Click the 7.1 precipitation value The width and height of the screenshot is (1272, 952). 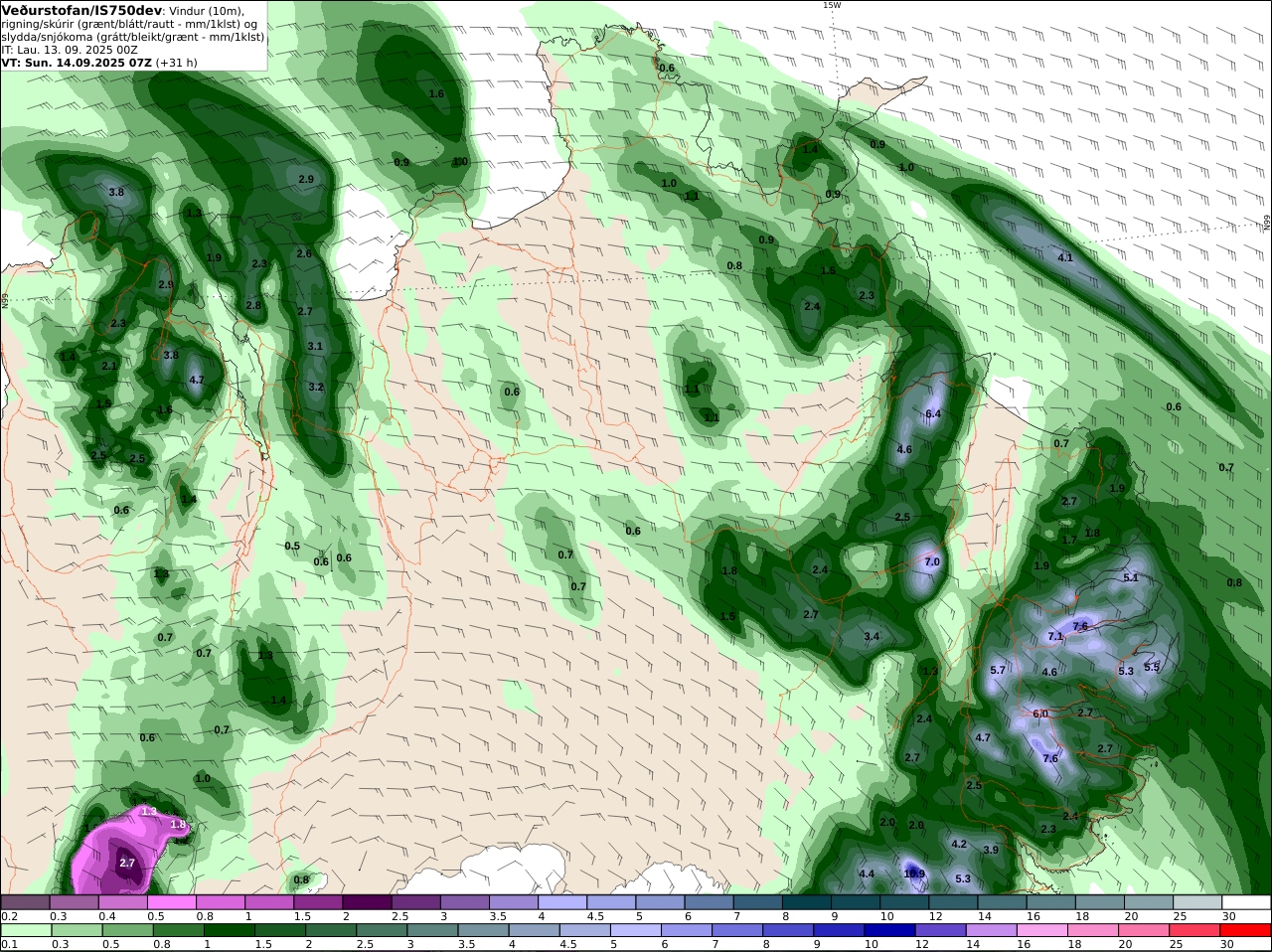(1055, 636)
